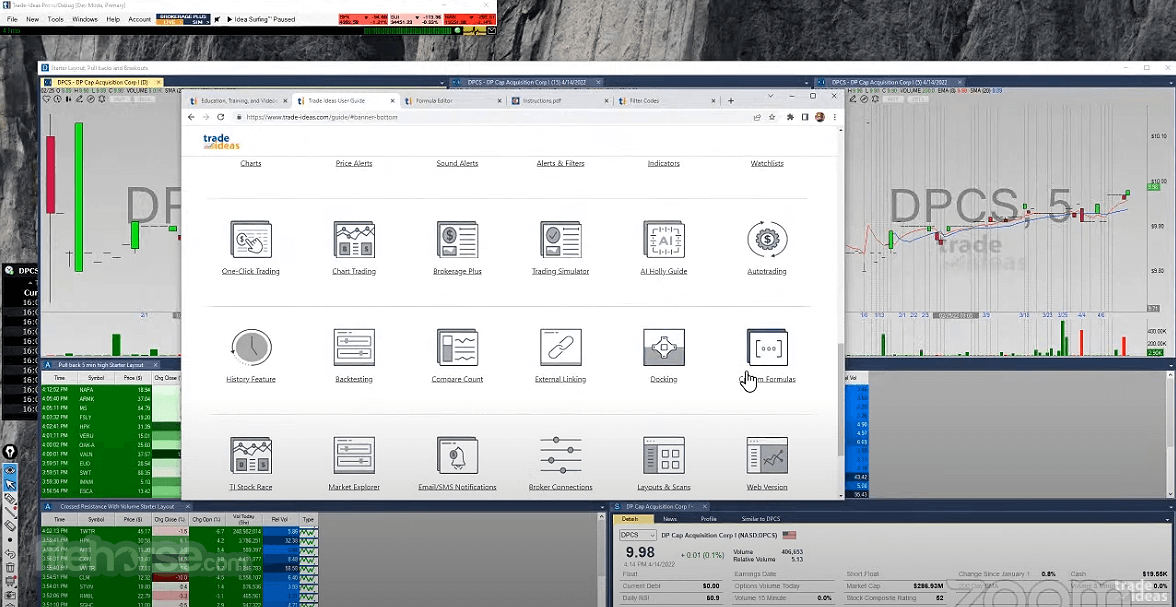Open the Brokerage Plus guide icon

(458, 240)
